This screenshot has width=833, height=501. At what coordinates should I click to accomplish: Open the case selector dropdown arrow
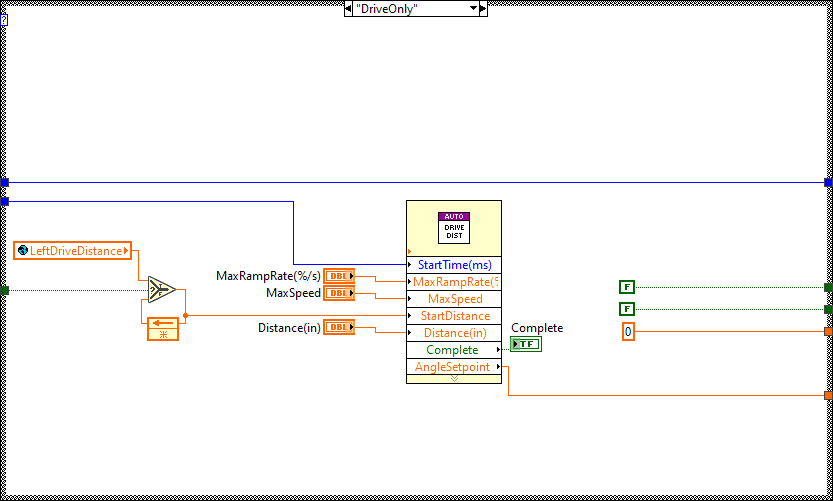(473, 9)
